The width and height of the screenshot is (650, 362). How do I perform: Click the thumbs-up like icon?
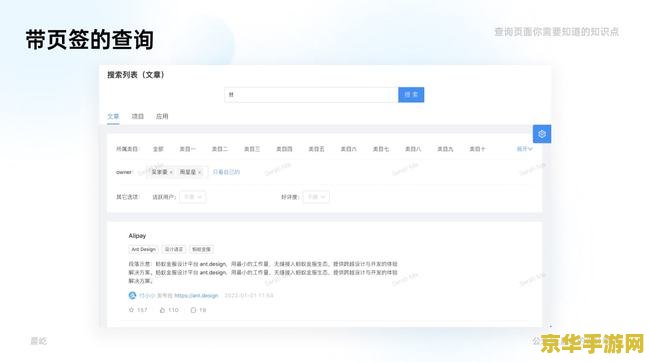[162, 310]
